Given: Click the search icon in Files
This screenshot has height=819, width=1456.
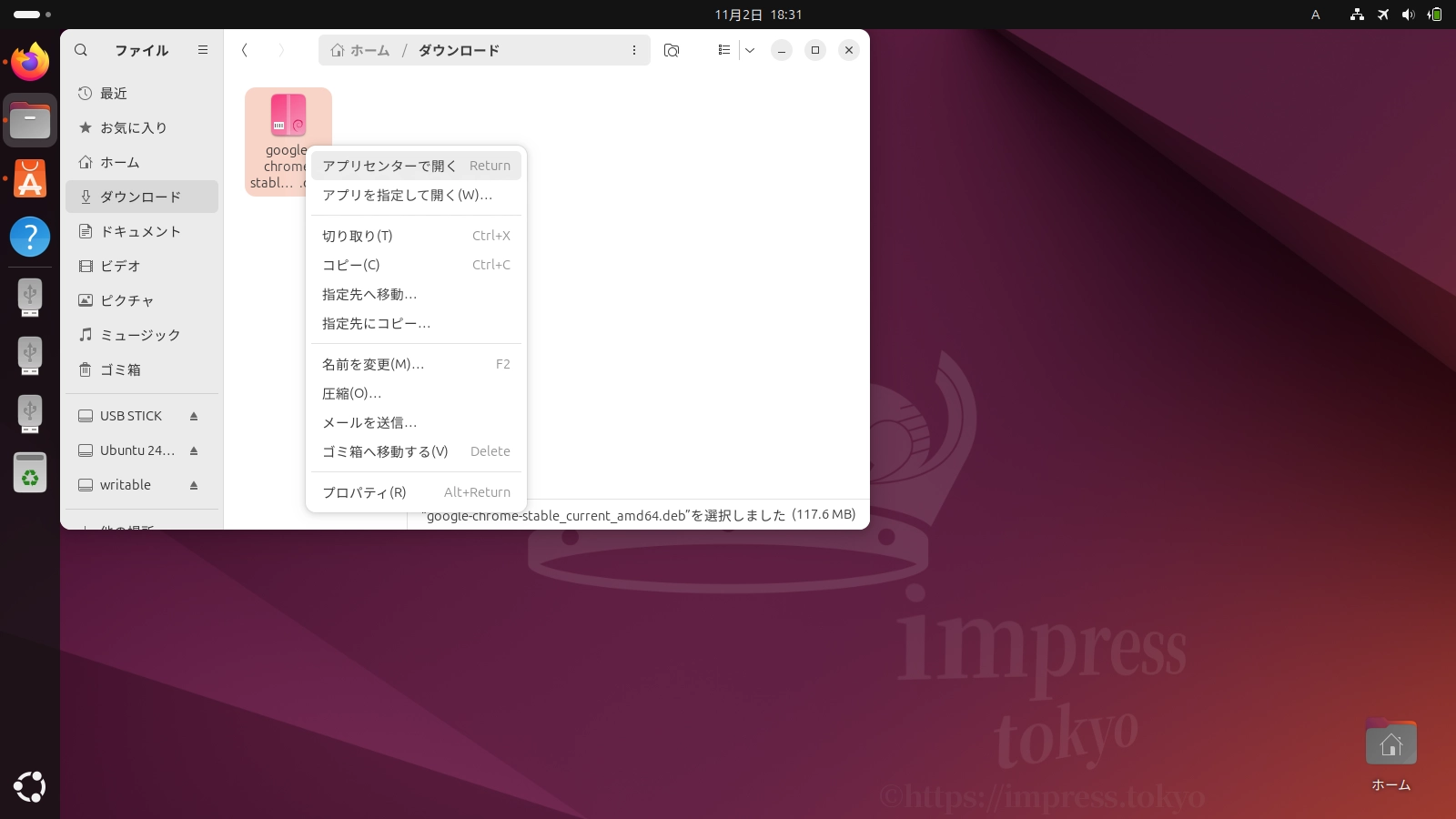Looking at the screenshot, I should pyautogui.click(x=81, y=50).
